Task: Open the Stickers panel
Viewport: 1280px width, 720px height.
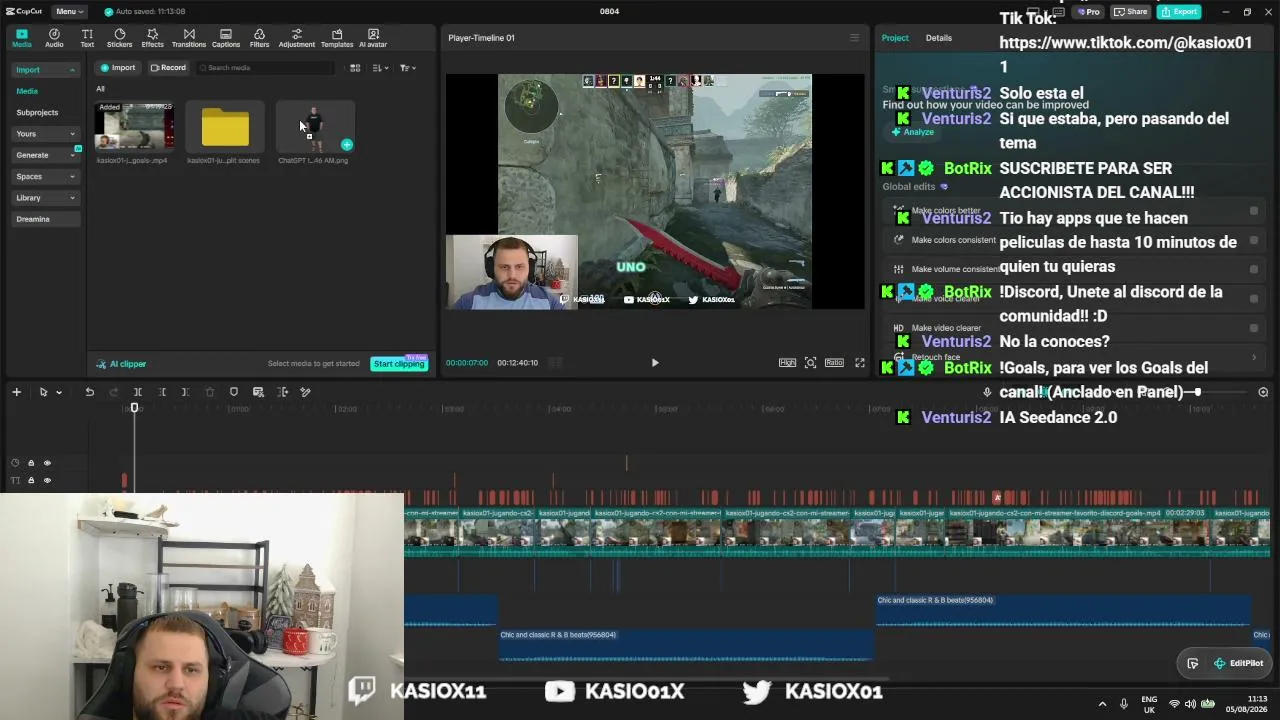Action: pyautogui.click(x=119, y=38)
